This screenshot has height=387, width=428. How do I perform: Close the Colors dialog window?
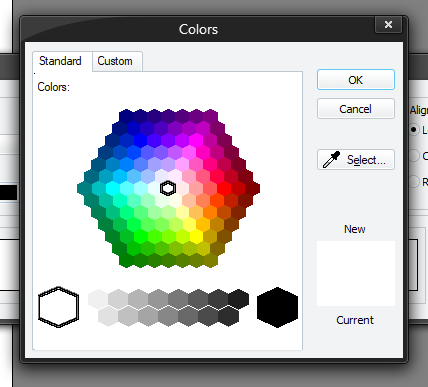click(388, 24)
